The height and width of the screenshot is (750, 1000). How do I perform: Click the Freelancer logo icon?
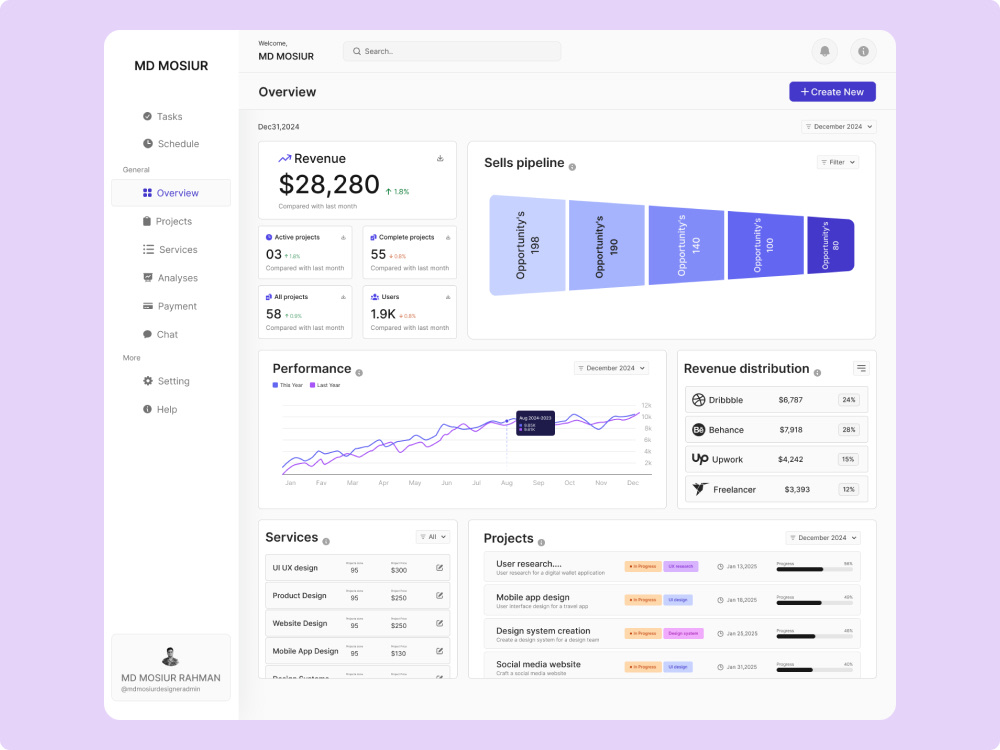click(700, 489)
